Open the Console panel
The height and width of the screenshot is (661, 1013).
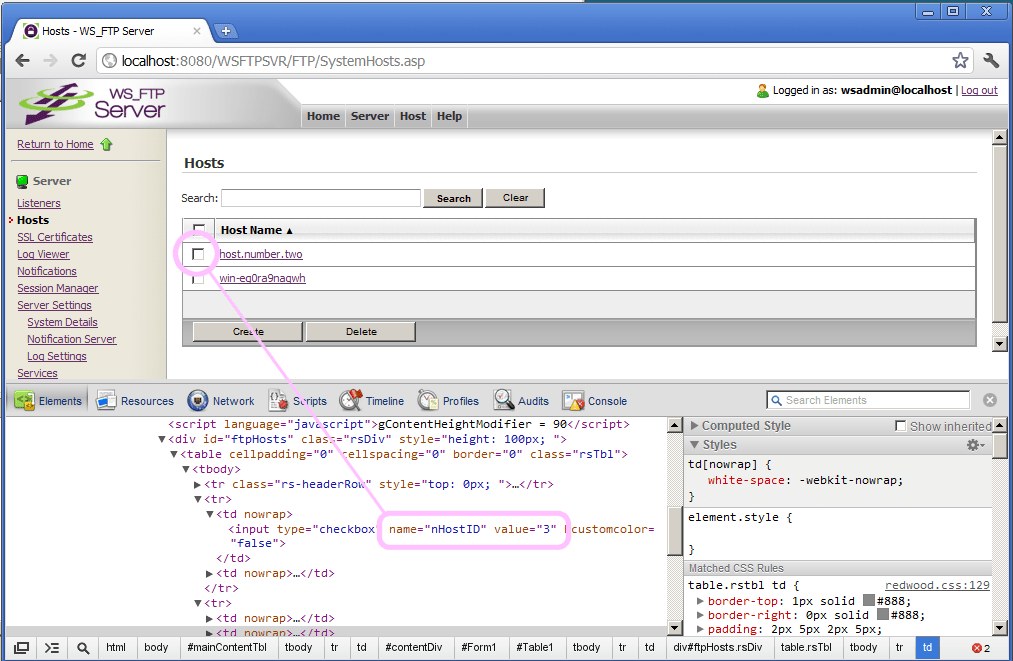point(595,401)
